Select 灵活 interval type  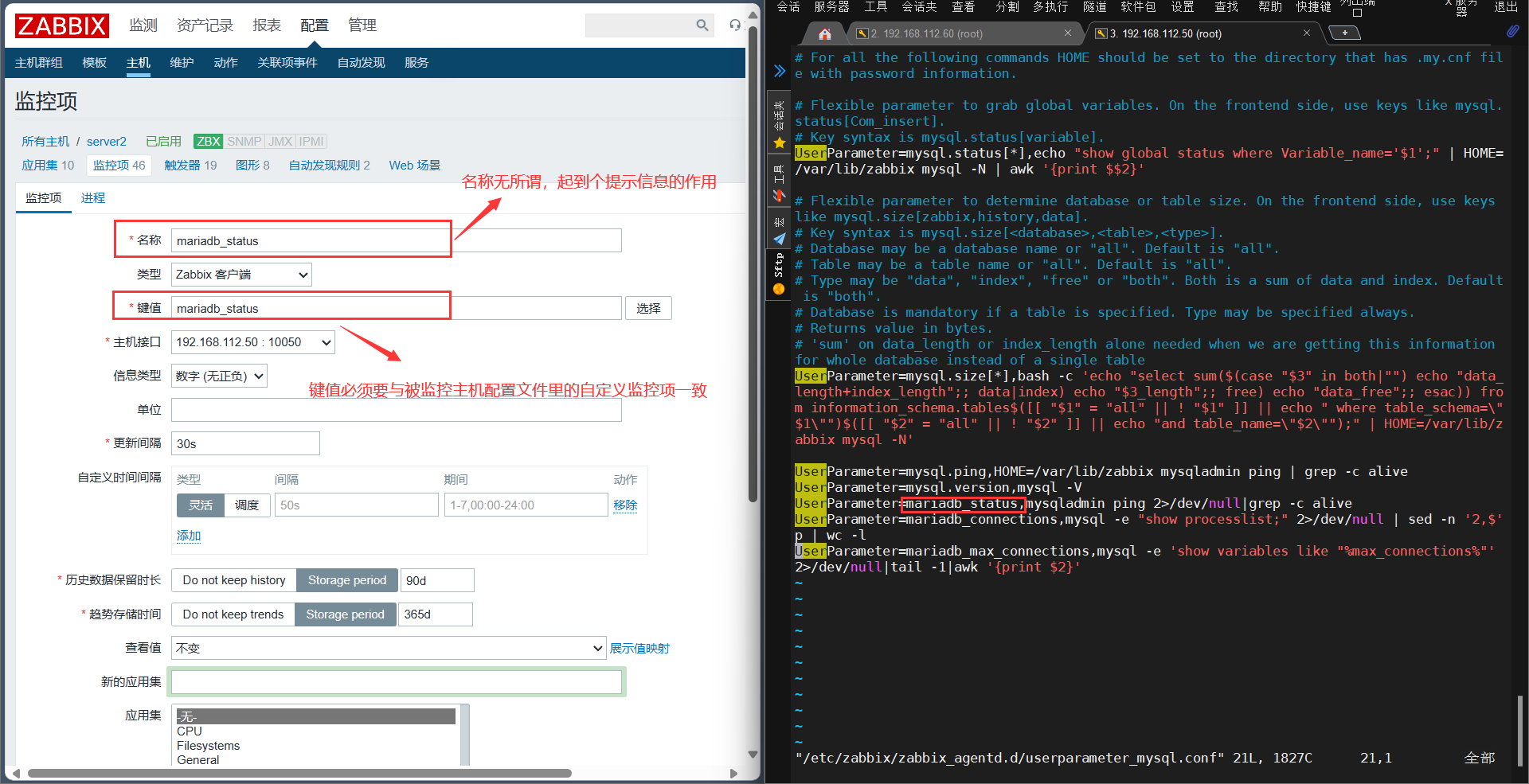tap(201, 505)
